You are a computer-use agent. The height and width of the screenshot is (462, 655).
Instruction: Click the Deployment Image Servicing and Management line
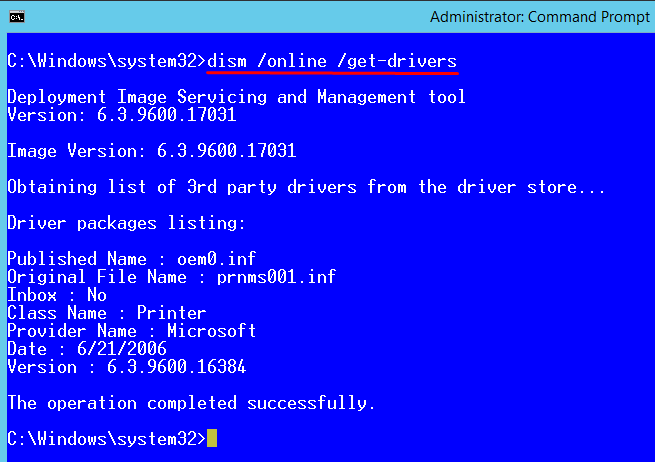coord(236,97)
